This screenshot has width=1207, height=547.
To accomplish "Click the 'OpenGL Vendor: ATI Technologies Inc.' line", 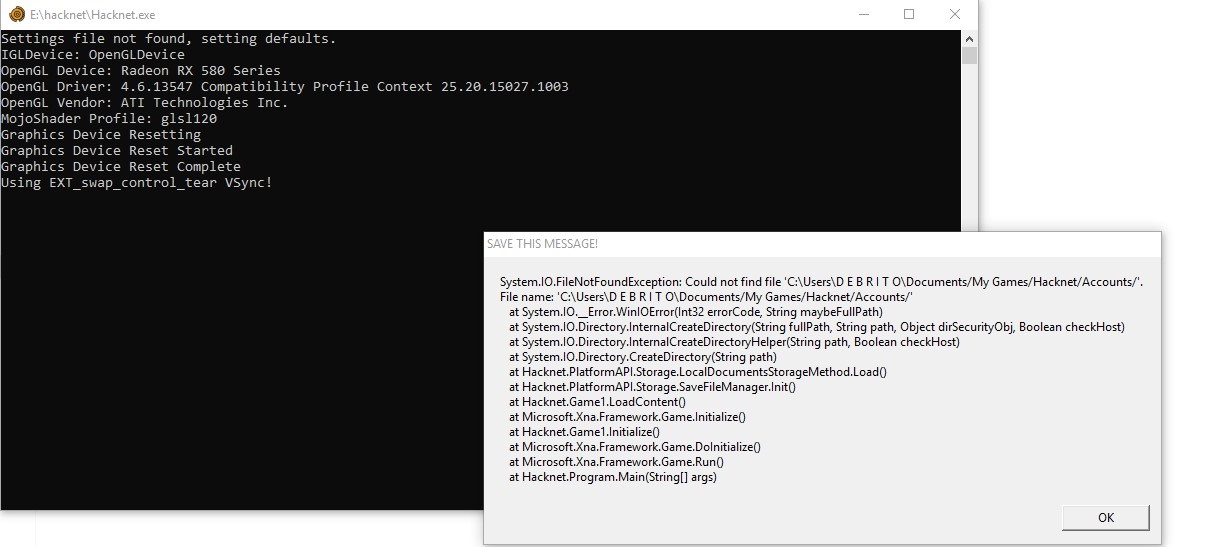I will tap(145, 103).
